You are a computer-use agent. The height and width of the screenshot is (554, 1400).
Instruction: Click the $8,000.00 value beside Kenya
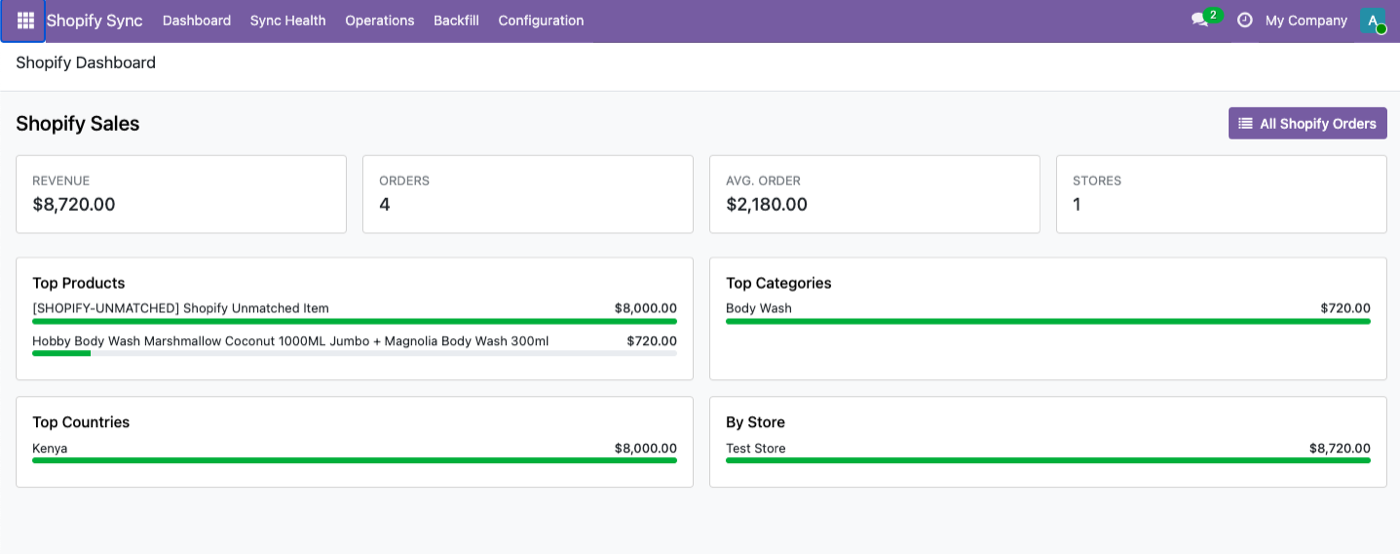pyautogui.click(x=646, y=448)
